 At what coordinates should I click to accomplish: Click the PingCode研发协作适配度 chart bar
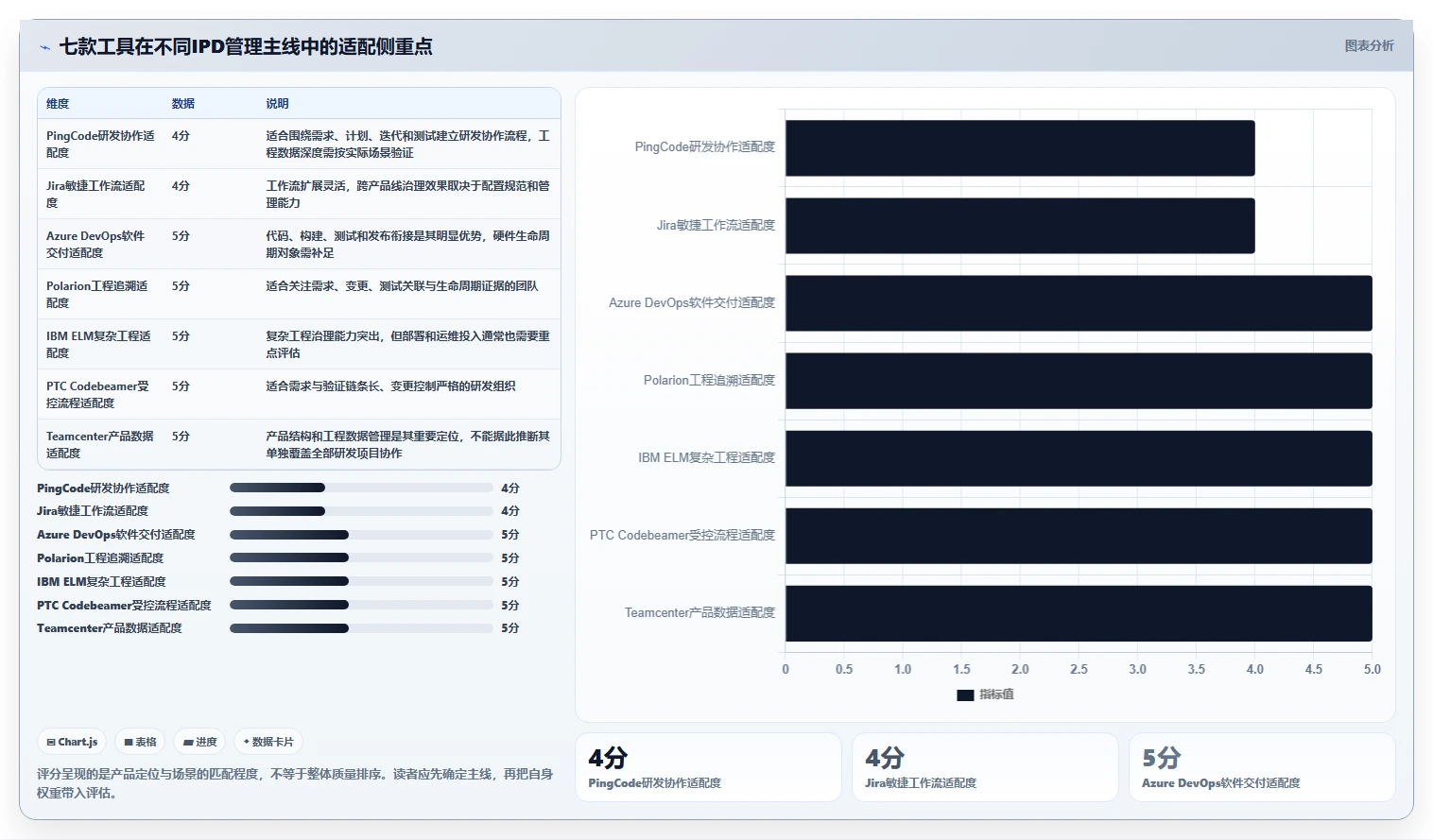(1020, 147)
